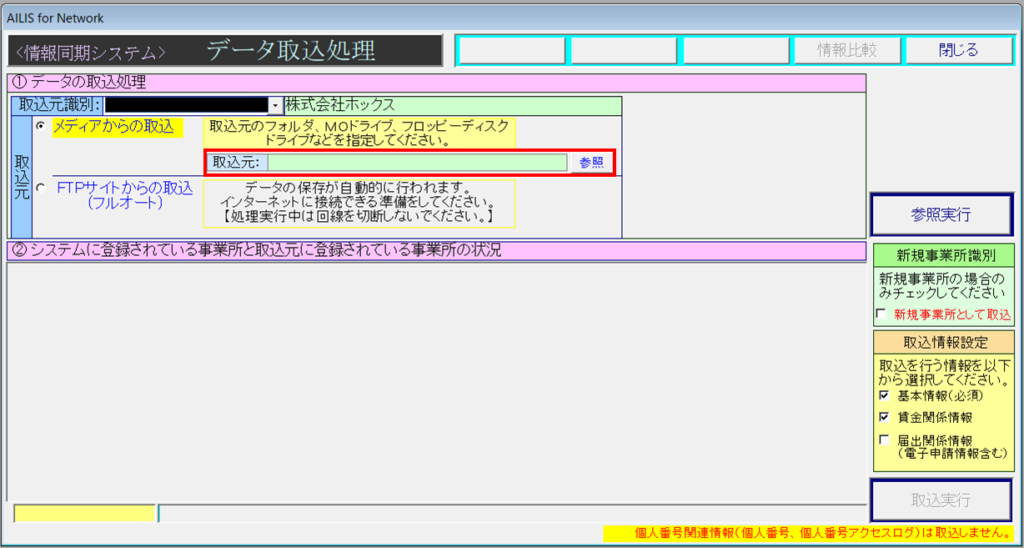This screenshot has height=548, width=1024.
Task: Uncheck the 賃金関係情報 checkbox
Action: [x=882, y=417]
